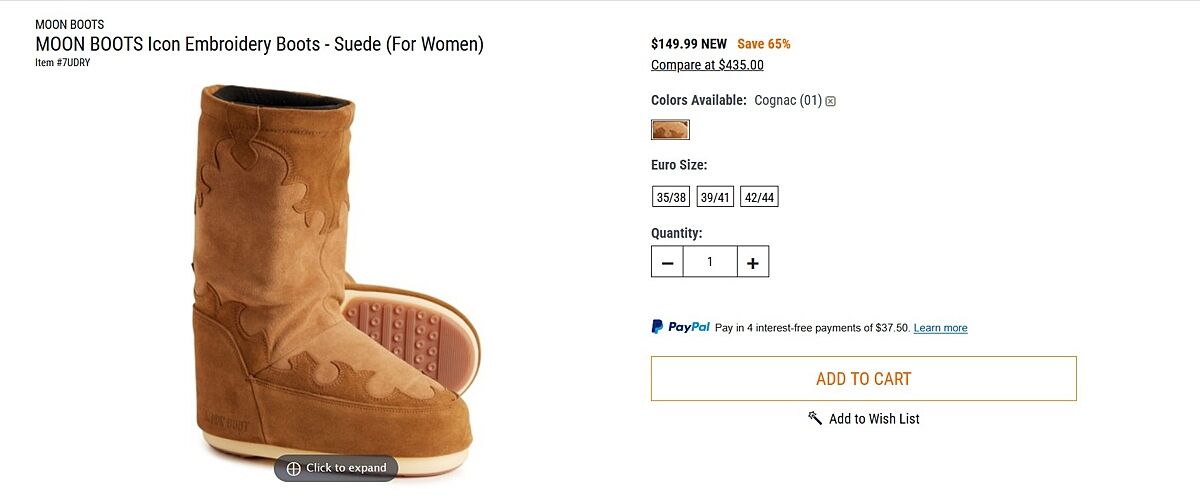The height and width of the screenshot is (501, 1200).
Task: Pick Euro size 42/44
Action: click(x=759, y=197)
